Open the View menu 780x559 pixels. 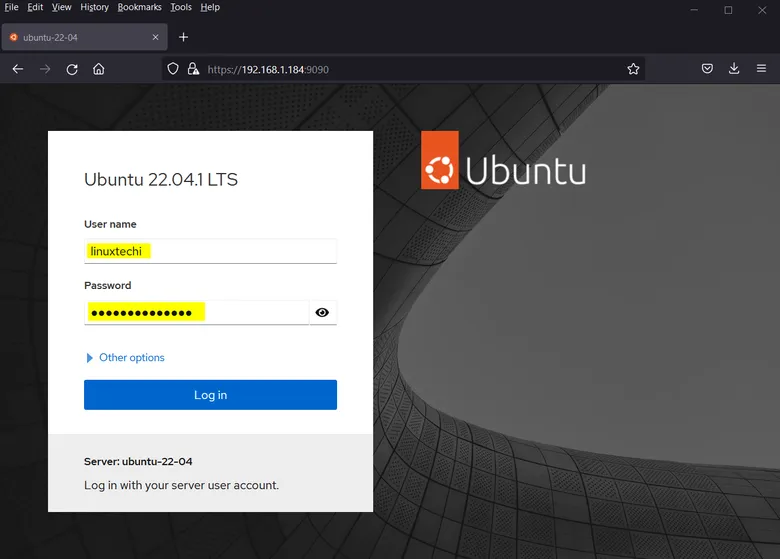(x=61, y=7)
